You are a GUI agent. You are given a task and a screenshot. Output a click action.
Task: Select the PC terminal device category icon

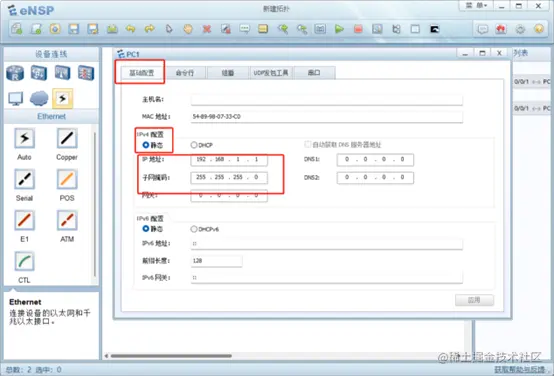[x=16, y=99]
